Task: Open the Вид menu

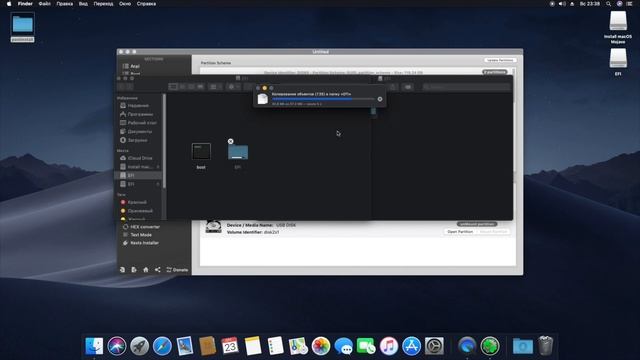Action: tap(83, 4)
